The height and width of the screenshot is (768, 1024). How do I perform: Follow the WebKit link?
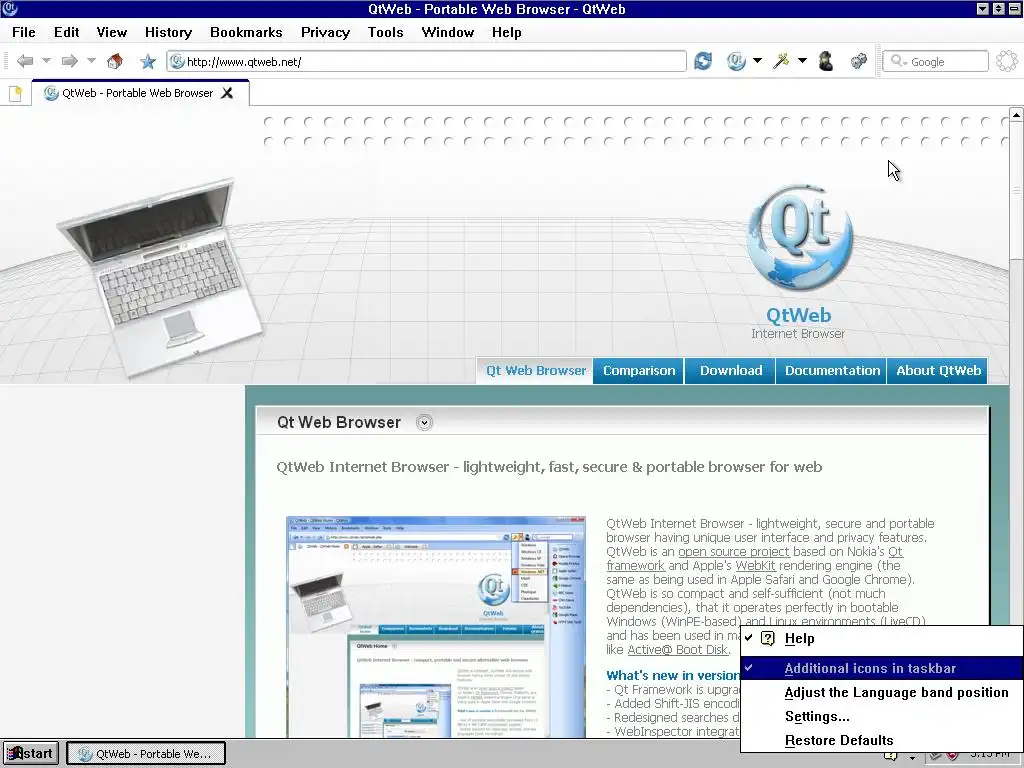click(755, 566)
